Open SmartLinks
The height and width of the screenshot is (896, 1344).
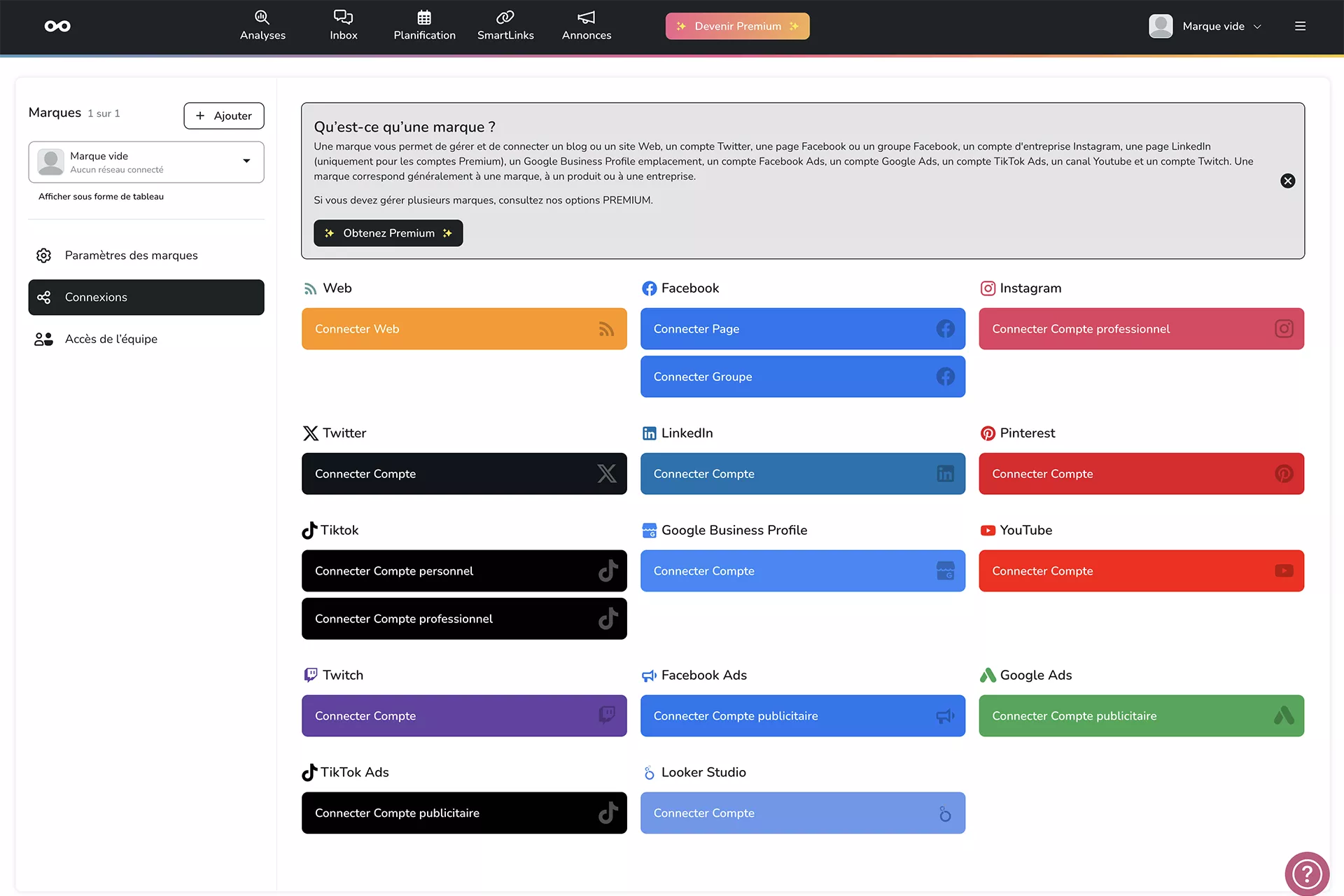pos(505,26)
